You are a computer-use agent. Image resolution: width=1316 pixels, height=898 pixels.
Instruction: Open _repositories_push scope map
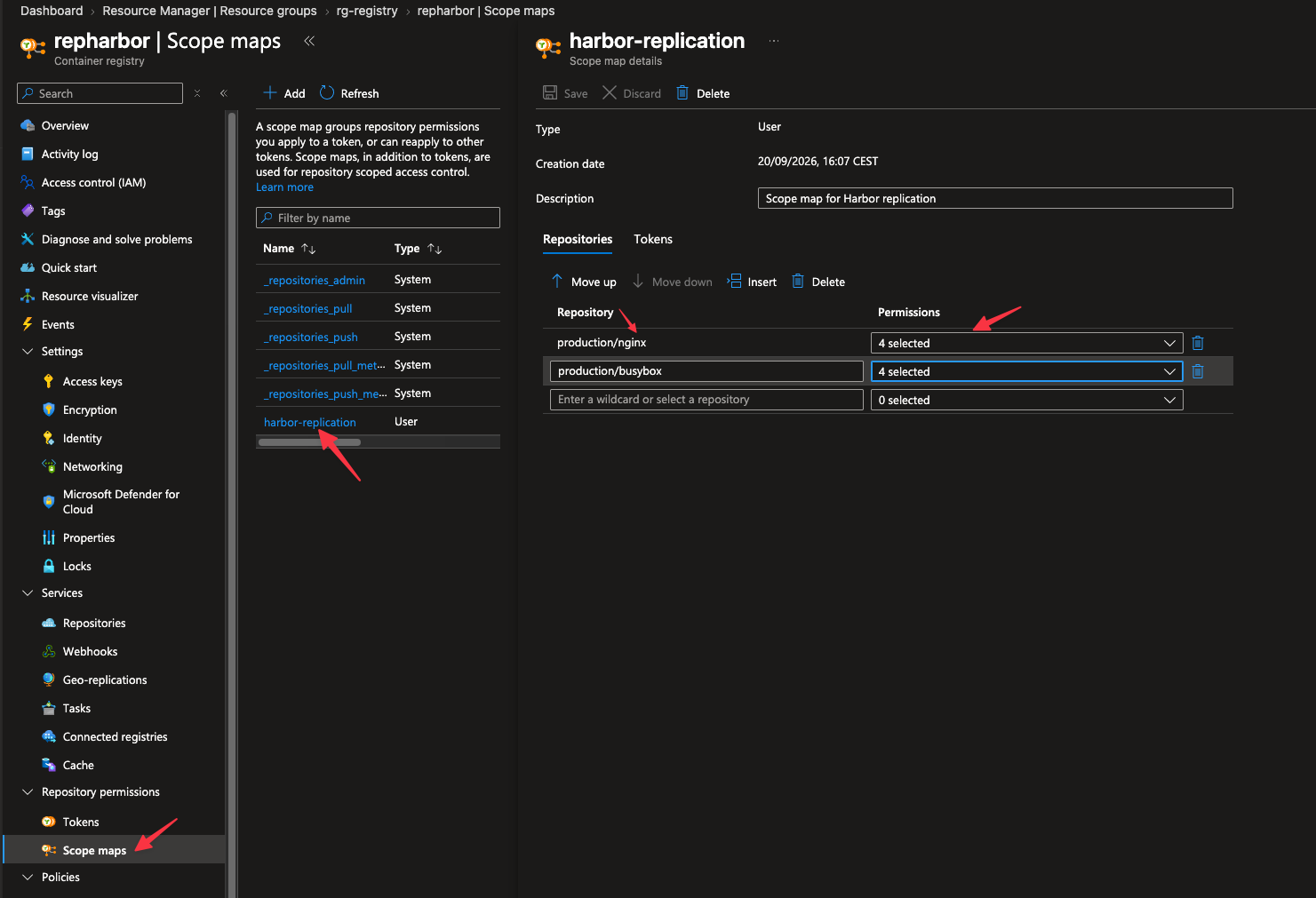pos(311,337)
